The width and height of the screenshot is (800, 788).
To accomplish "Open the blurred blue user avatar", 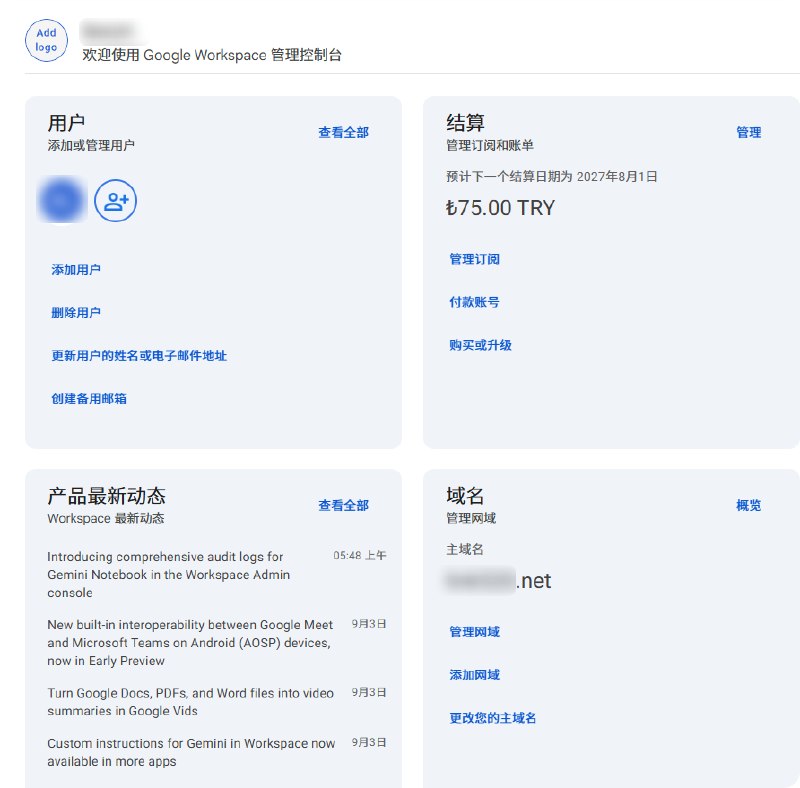I will click(62, 200).
